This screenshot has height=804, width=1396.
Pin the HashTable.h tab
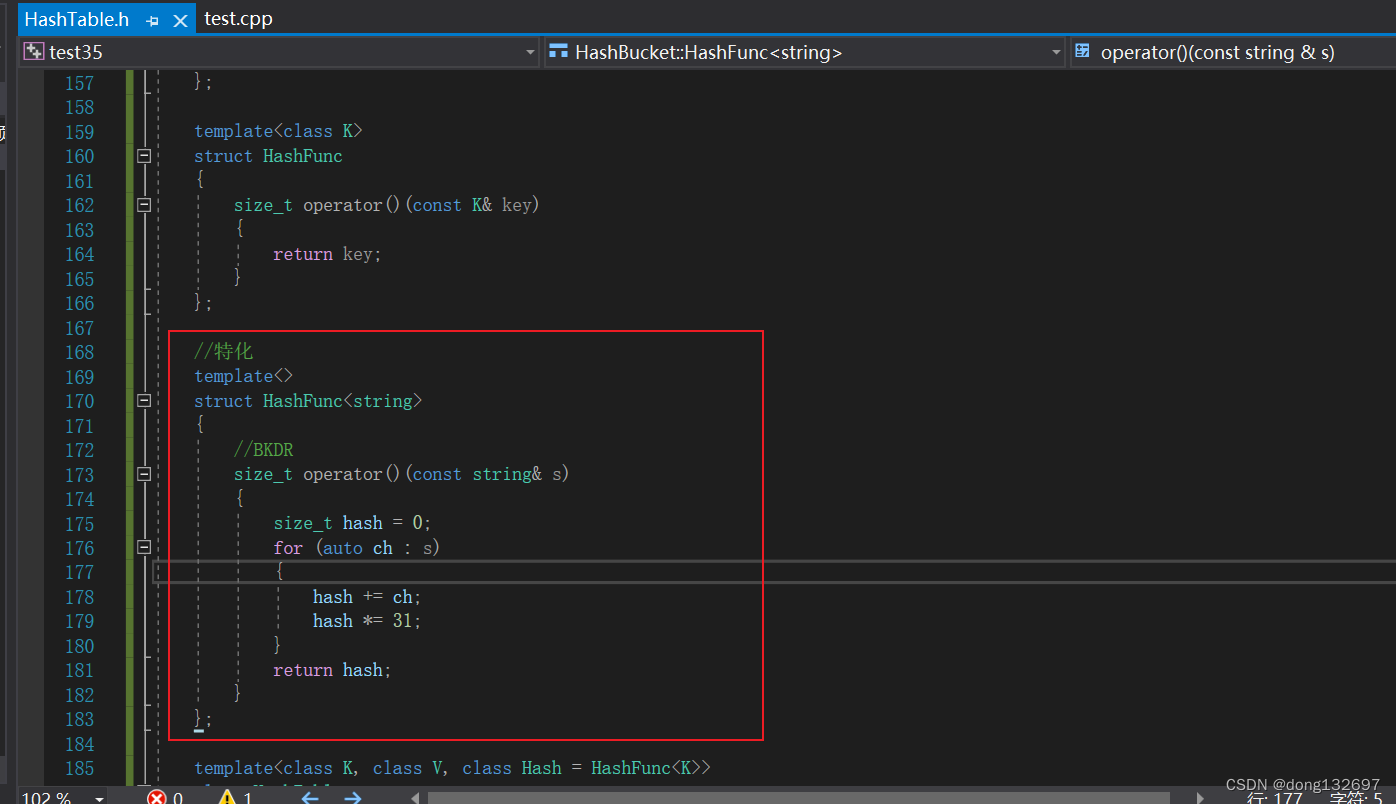pos(152,20)
